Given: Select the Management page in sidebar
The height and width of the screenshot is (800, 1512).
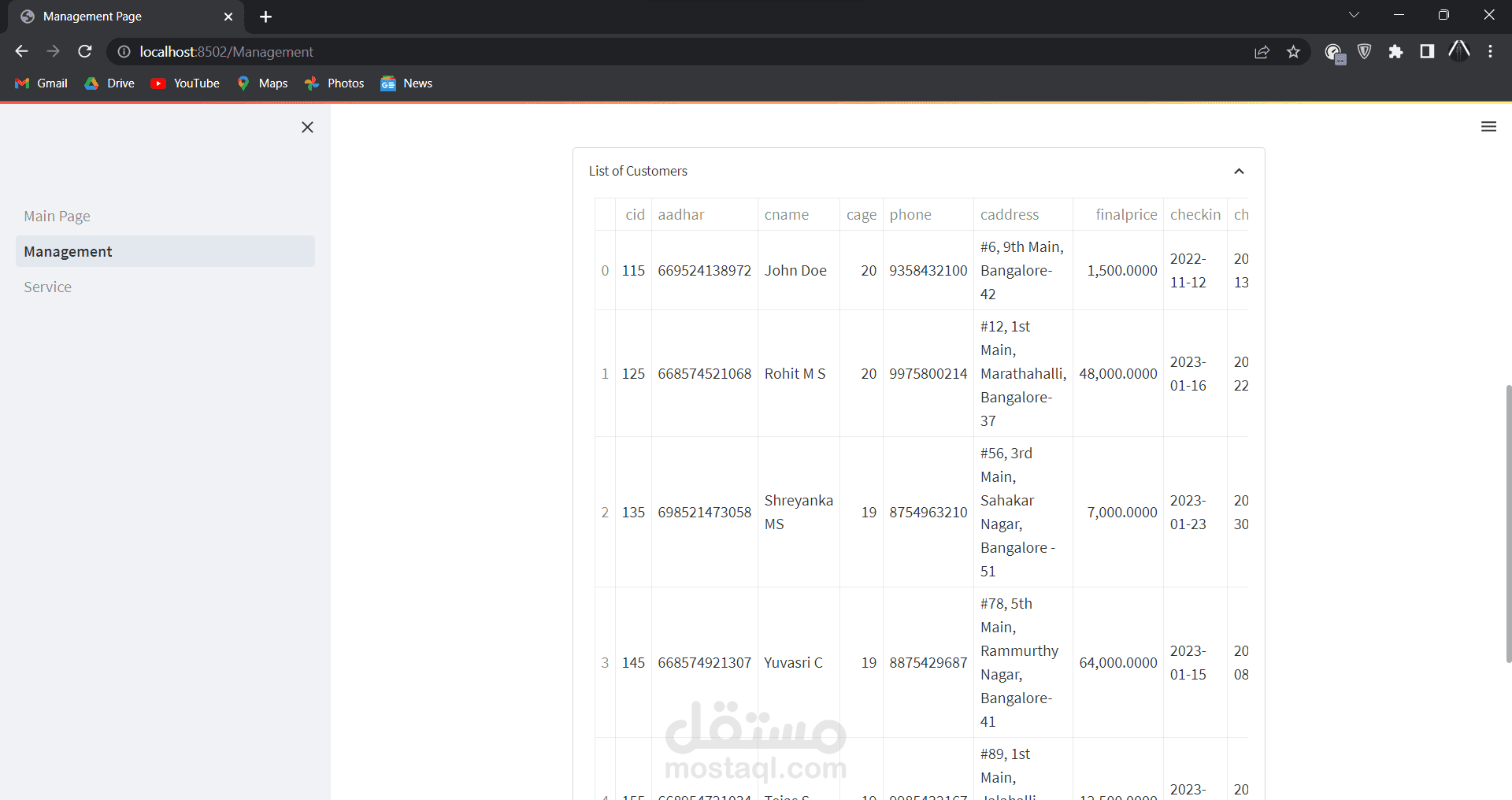Looking at the screenshot, I should tap(165, 251).
